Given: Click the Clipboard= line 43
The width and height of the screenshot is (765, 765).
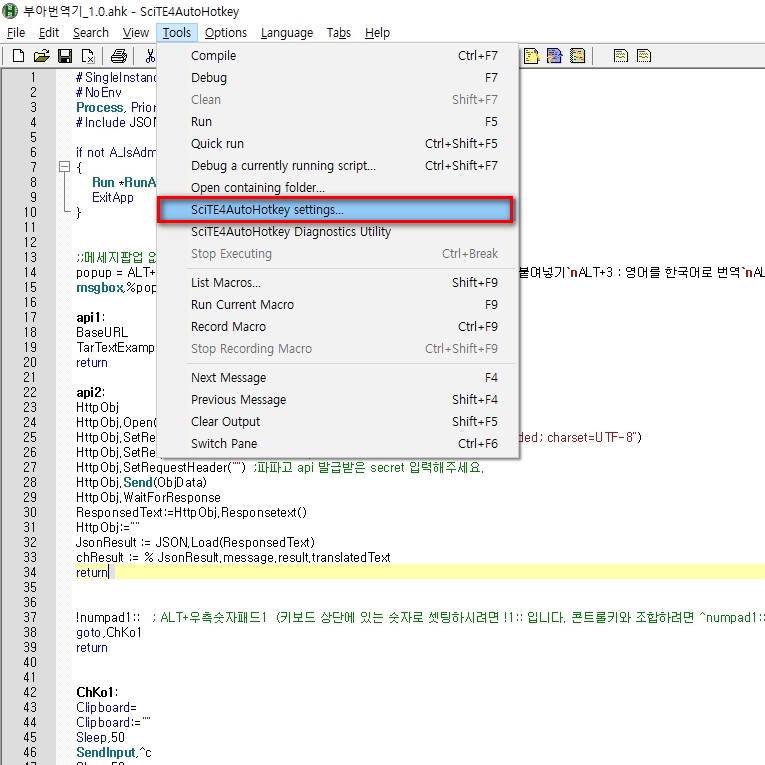Looking at the screenshot, I should pos(106,707).
